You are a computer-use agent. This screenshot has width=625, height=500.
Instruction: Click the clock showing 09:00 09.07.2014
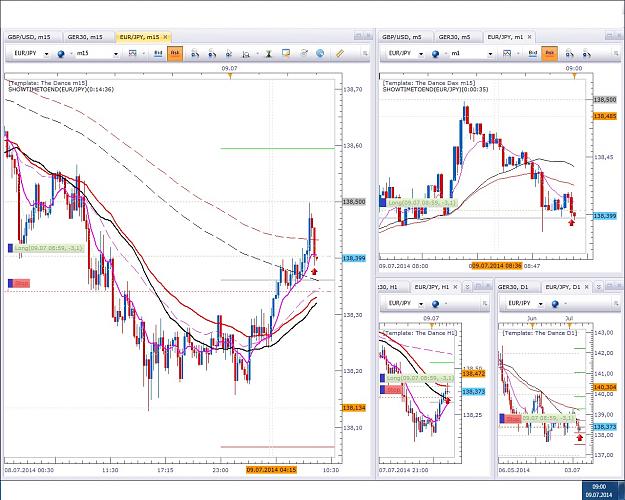tap(599, 491)
